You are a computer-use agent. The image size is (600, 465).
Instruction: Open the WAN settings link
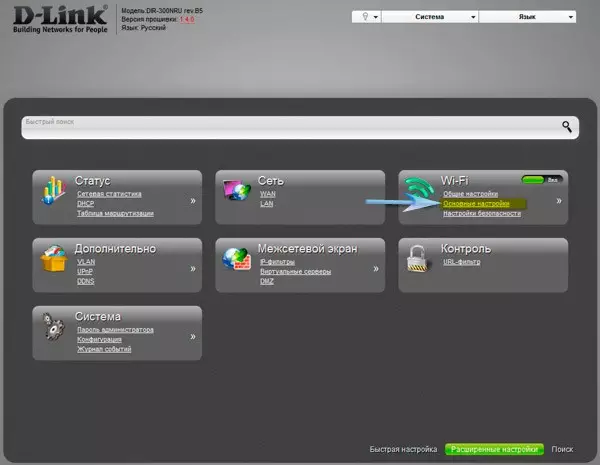coord(267,194)
